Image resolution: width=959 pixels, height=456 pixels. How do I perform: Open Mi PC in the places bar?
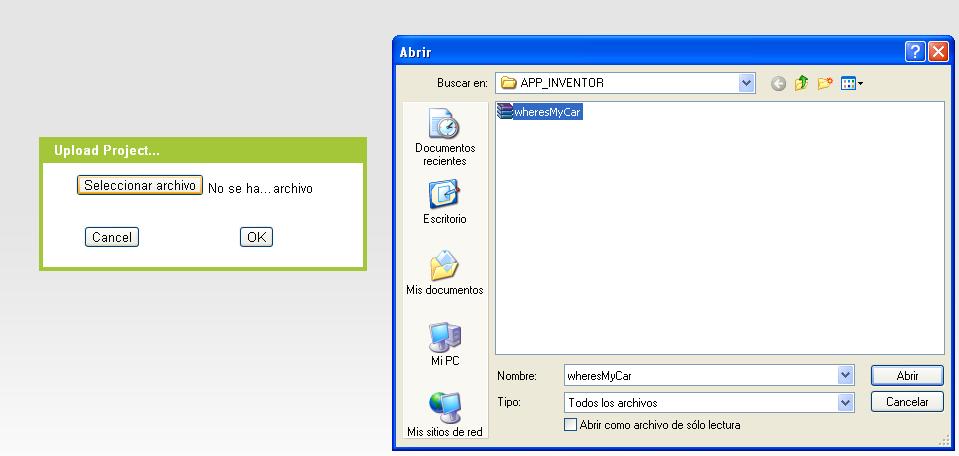445,344
